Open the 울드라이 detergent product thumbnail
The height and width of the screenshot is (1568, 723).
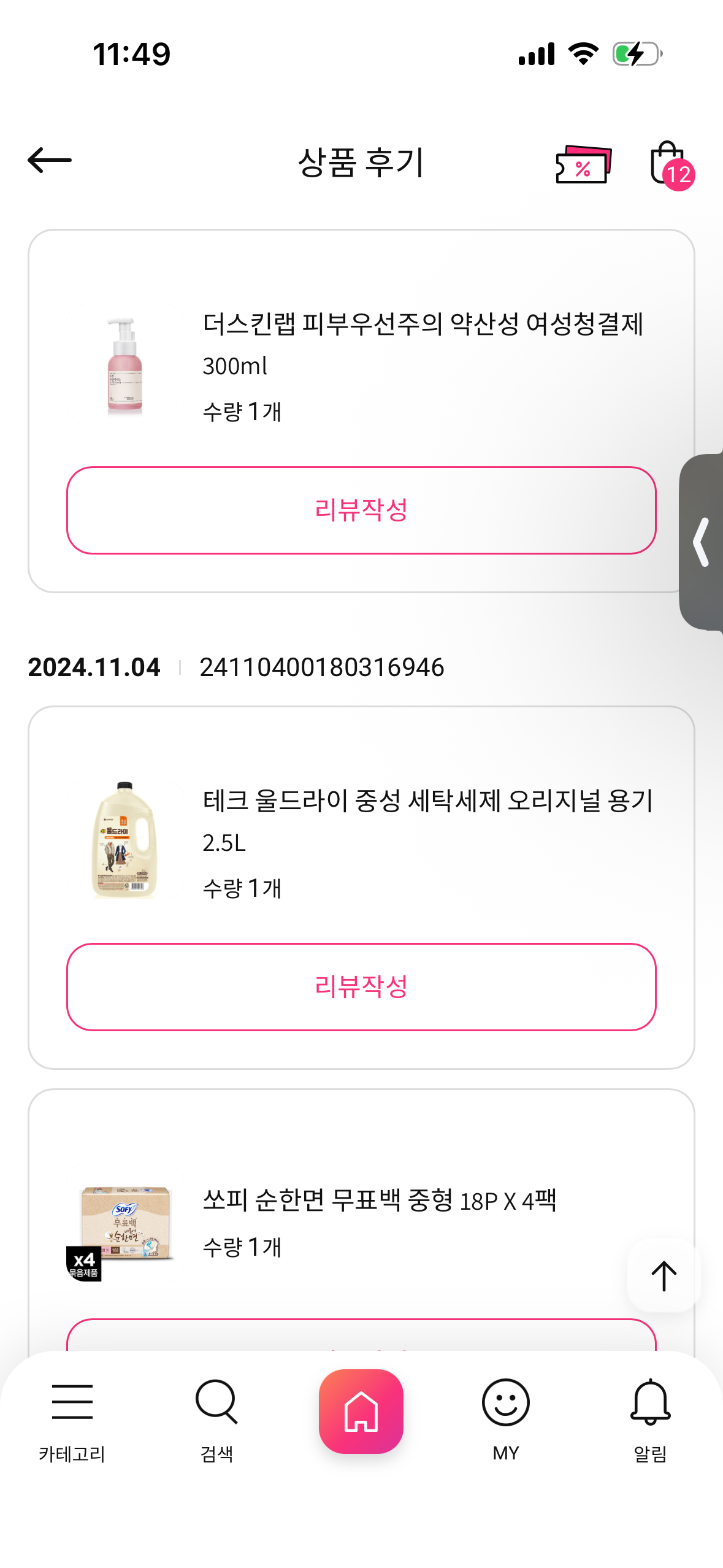tap(125, 840)
